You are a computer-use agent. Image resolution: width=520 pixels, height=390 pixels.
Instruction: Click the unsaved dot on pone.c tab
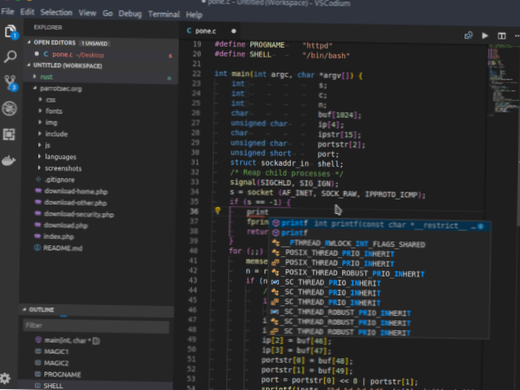234,31
